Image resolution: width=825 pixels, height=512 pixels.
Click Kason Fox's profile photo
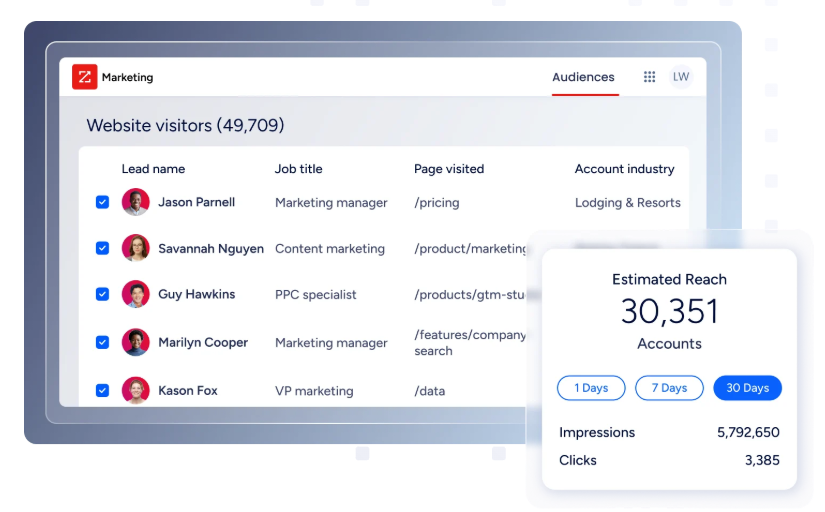click(136, 390)
